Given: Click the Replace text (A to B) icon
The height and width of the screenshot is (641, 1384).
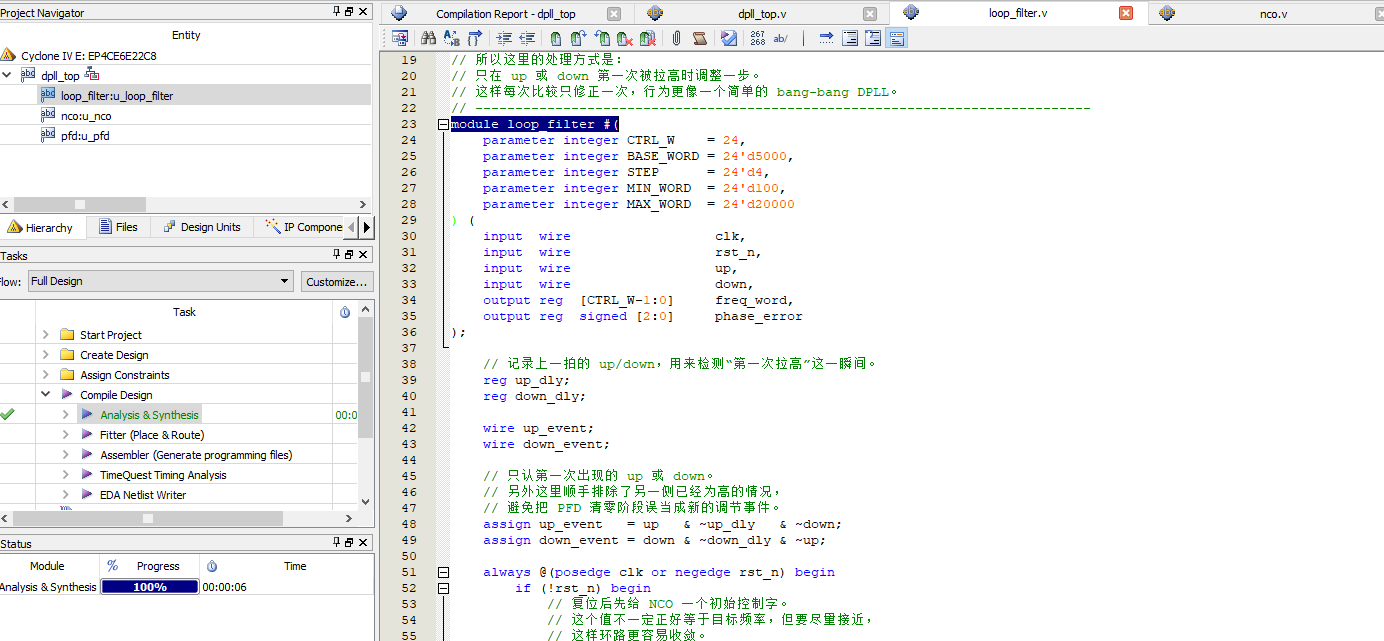Looking at the screenshot, I should [451, 38].
